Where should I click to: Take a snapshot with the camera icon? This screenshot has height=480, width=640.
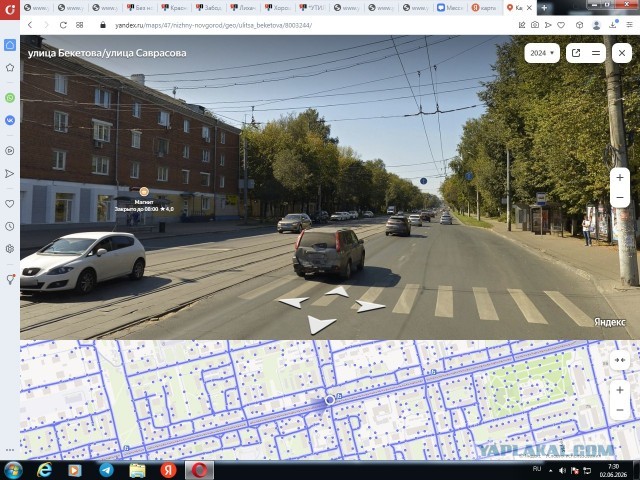pos(535,25)
